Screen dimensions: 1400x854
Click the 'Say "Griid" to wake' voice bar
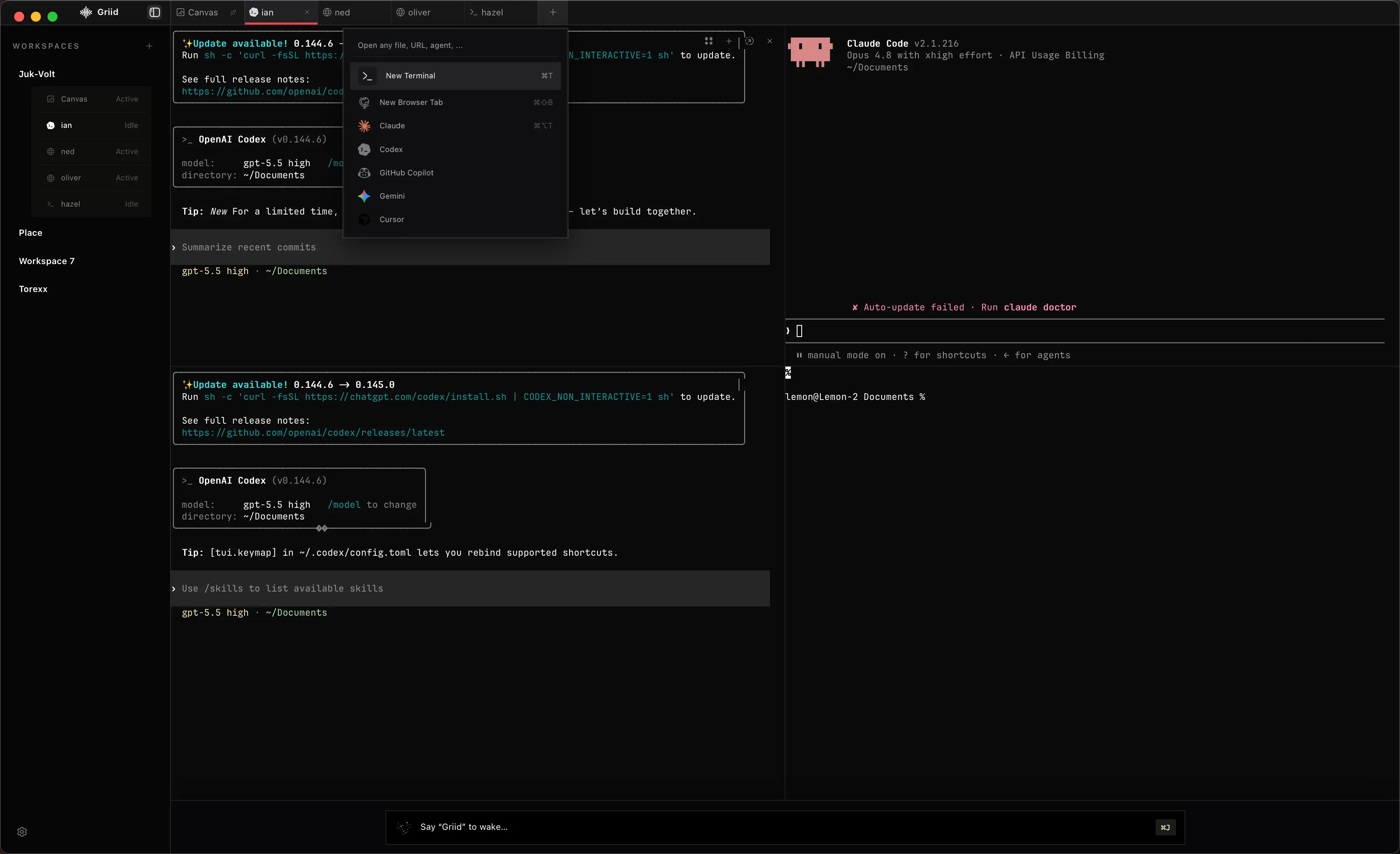[785, 827]
